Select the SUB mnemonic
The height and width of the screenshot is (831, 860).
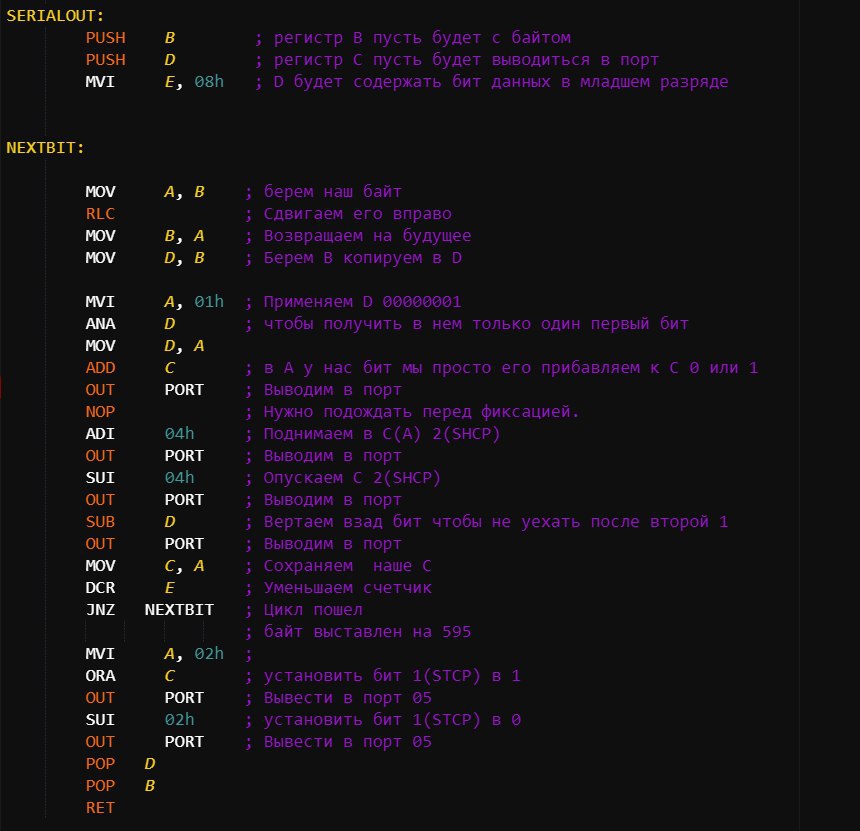(x=100, y=521)
